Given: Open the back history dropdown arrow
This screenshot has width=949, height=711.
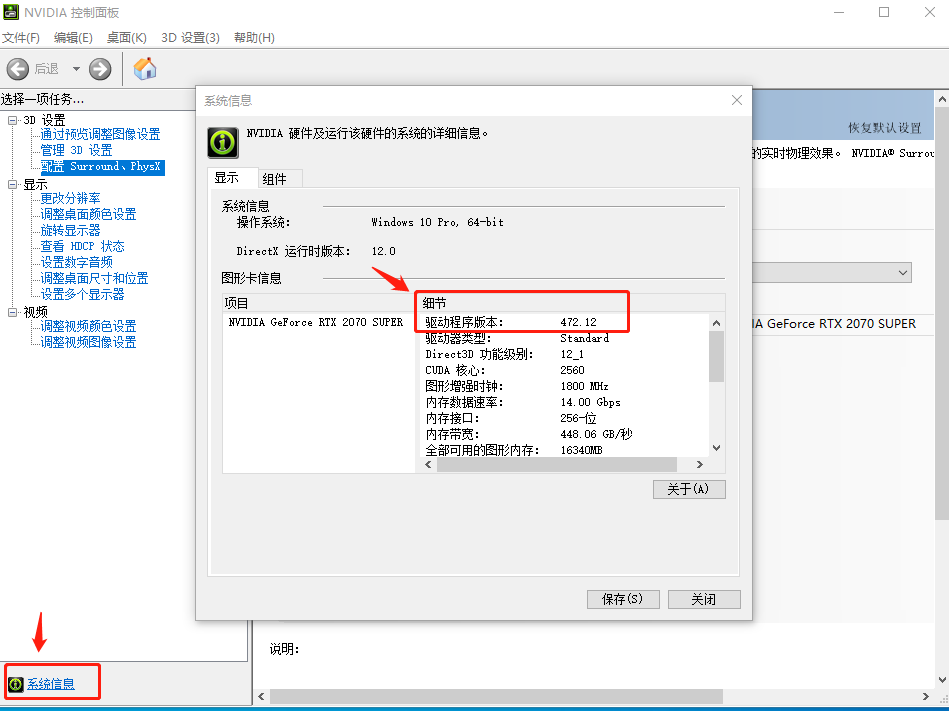Looking at the screenshot, I should 76,69.
